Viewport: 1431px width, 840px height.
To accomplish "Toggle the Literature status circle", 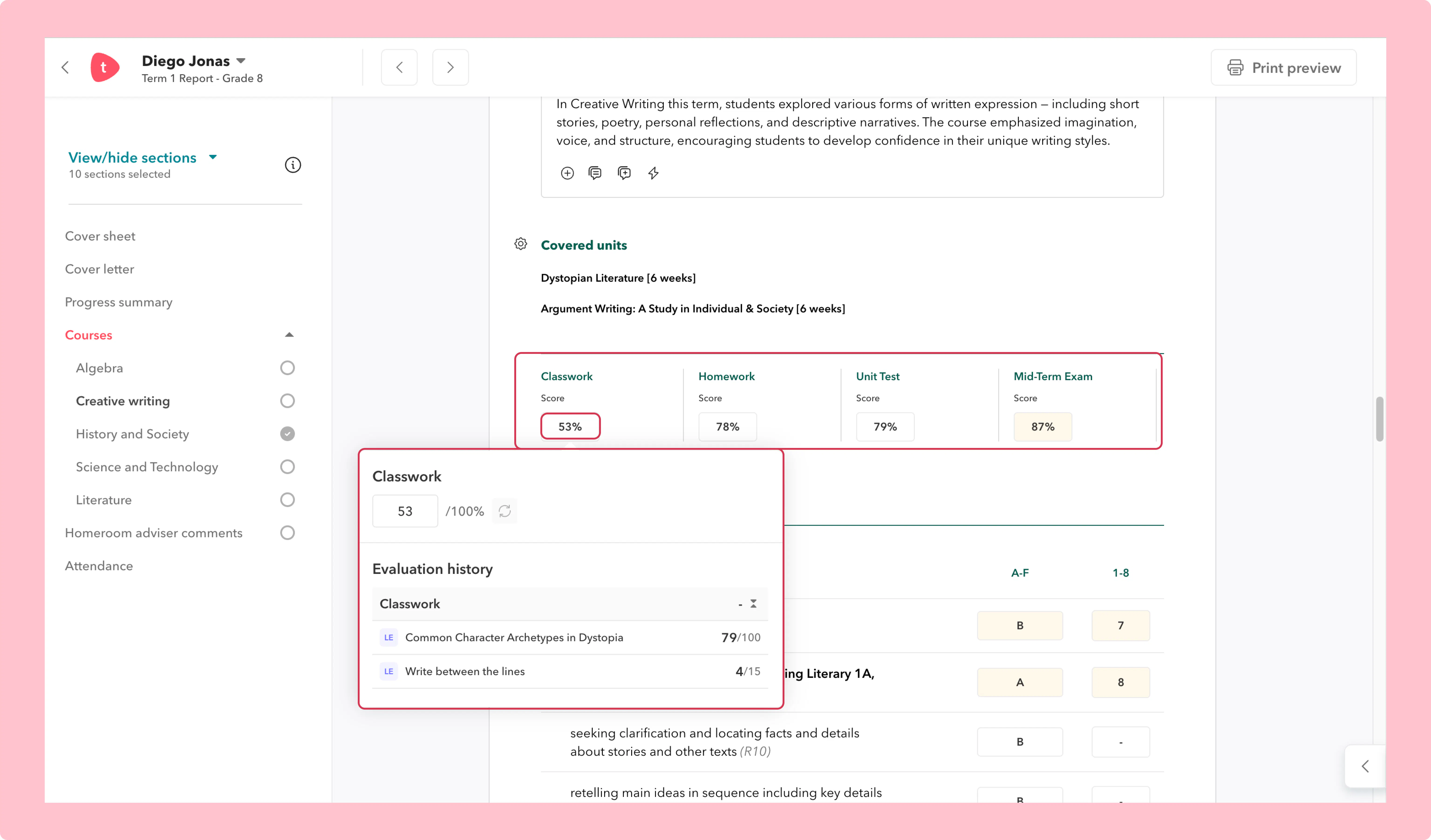I will [287, 499].
